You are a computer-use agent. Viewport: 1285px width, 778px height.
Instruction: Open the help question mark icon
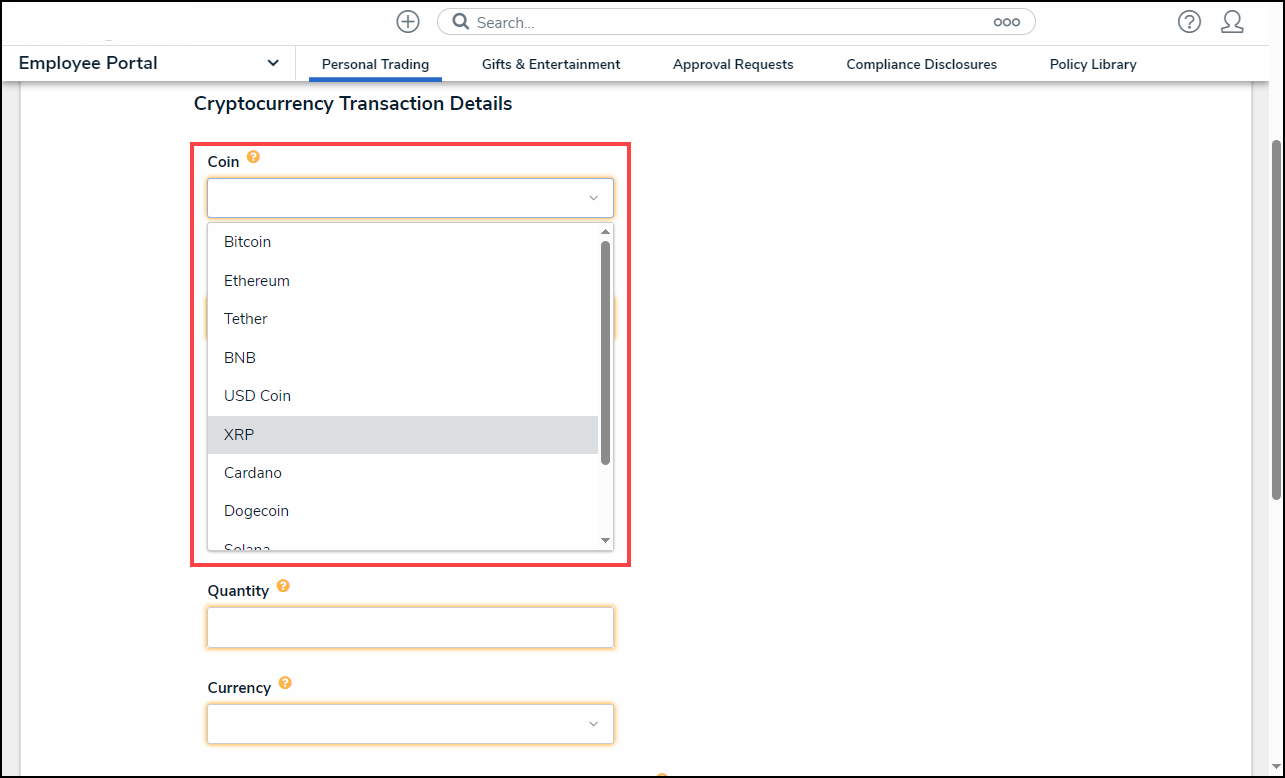click(1189, 22)
